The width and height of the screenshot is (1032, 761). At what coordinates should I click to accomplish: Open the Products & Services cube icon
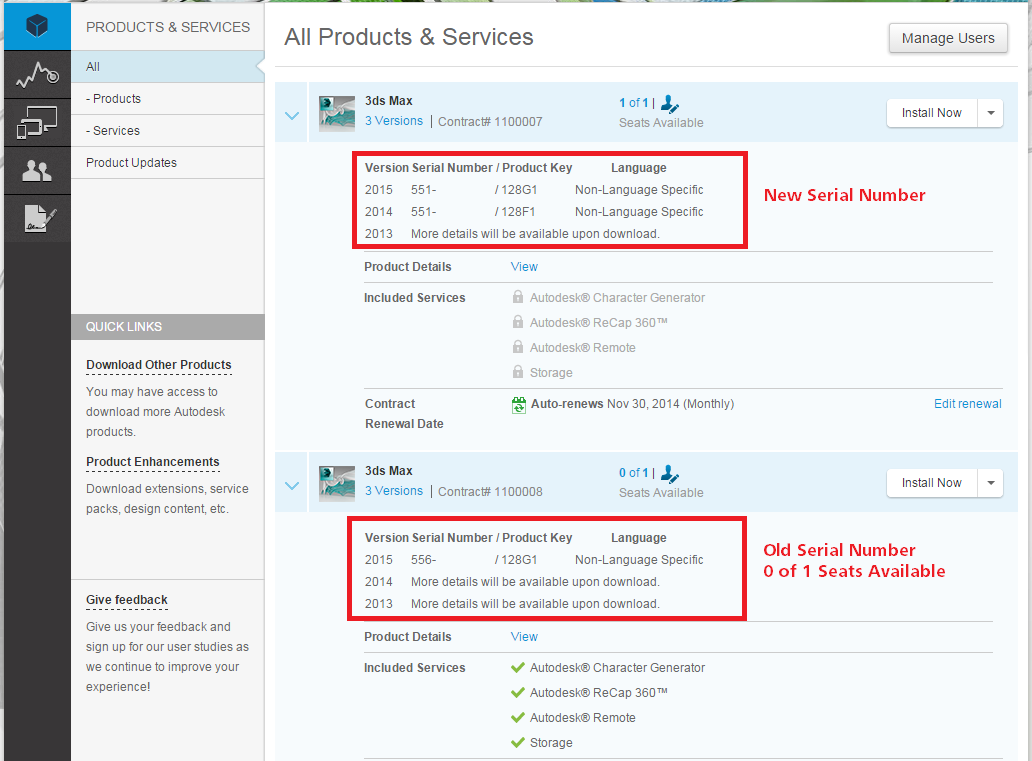point(37,26)
